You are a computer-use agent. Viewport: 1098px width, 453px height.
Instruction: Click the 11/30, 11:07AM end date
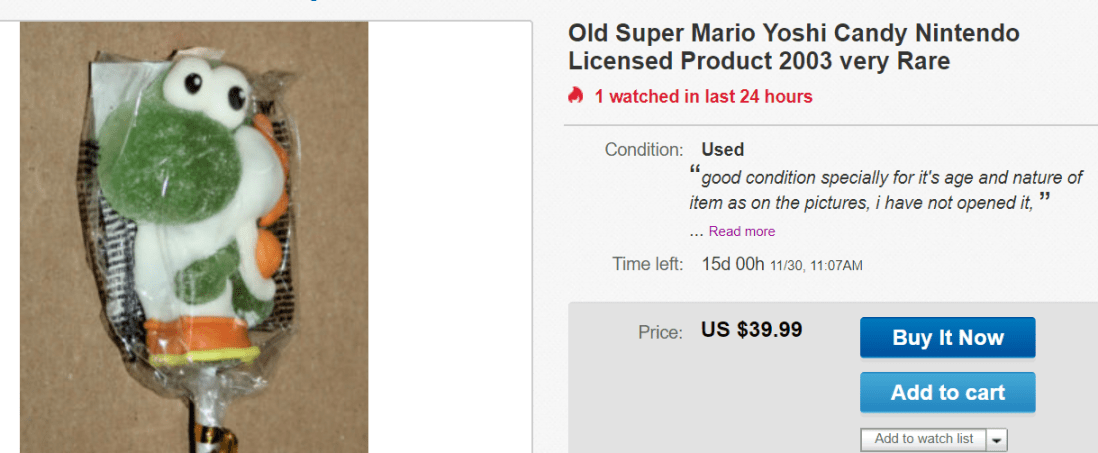(816, 265)
